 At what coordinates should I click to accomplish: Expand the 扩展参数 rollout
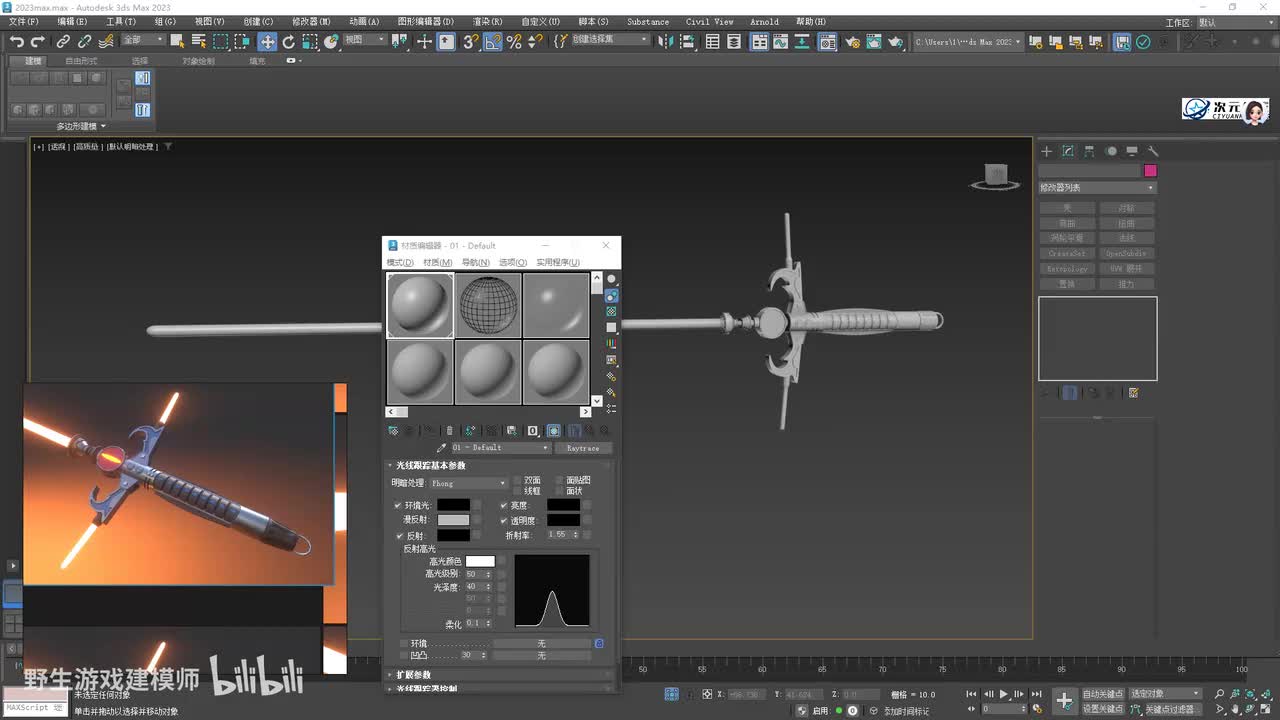click(x=414, y=675)
